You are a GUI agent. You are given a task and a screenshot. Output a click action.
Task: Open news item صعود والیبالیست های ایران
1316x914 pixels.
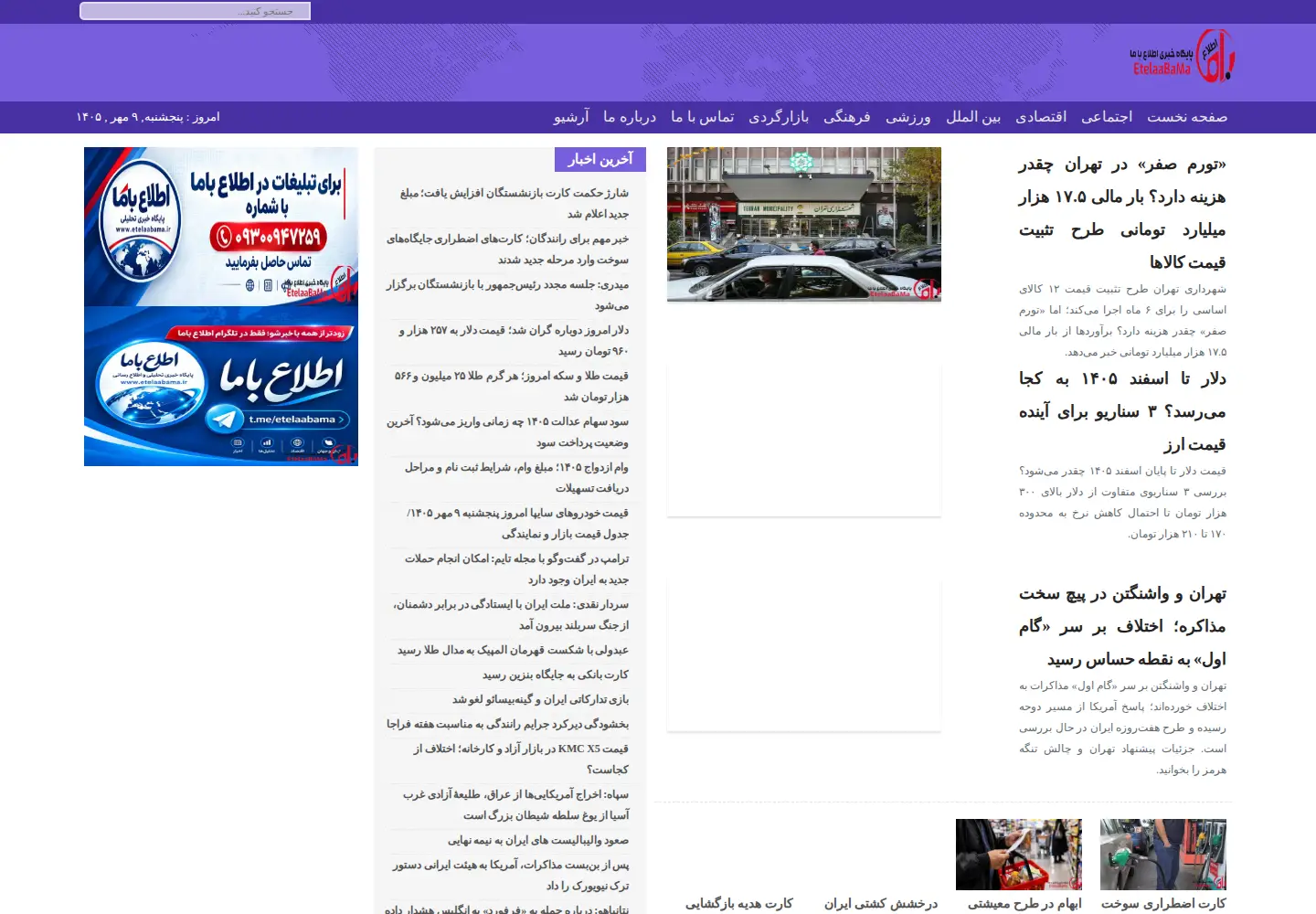538,840
